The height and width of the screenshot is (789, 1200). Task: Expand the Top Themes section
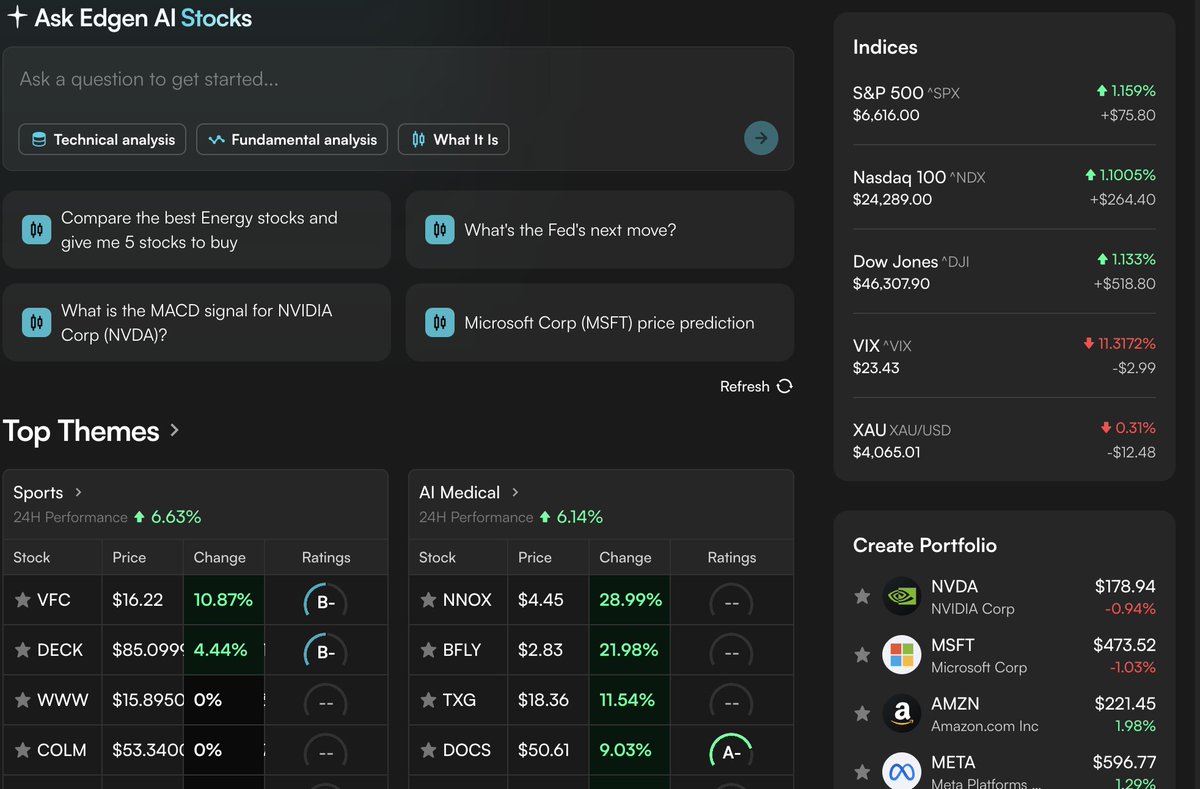point(175,431)
